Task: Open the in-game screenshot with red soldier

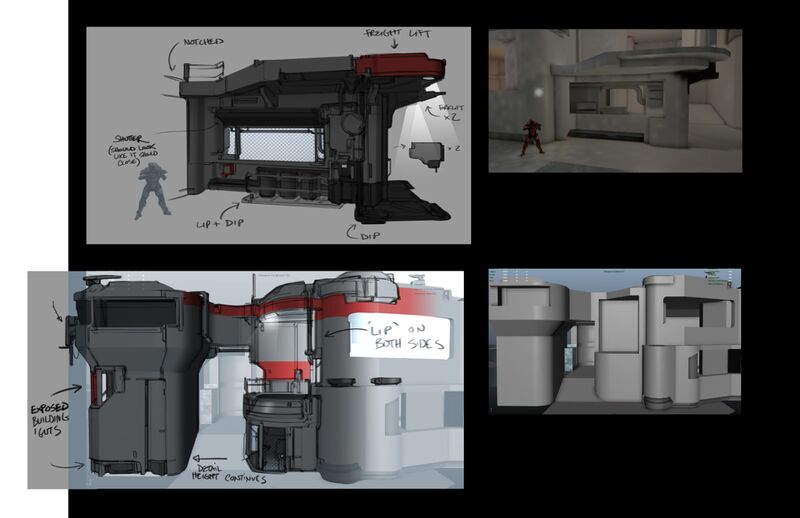Action: (614, 100)
